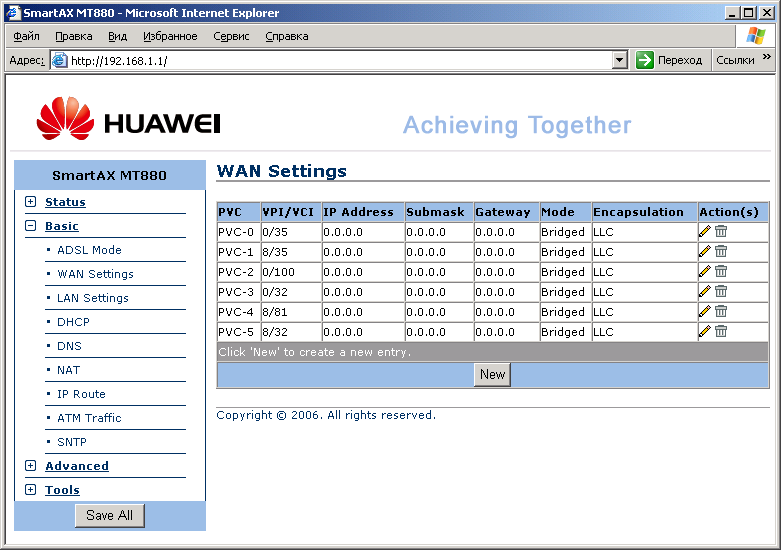The width and height of the screenshot is (781, 550).
Task: Collapse the Basic menu minus box
Action: tap(30, 226)
